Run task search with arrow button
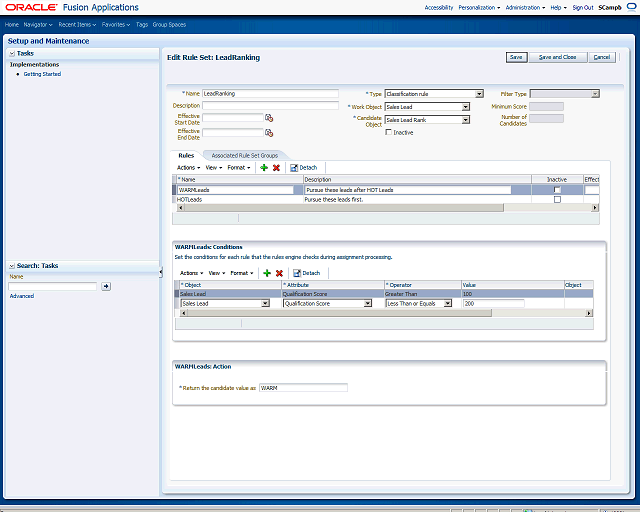The width and height of the screenshot is (640, 512). coord(106,286)
